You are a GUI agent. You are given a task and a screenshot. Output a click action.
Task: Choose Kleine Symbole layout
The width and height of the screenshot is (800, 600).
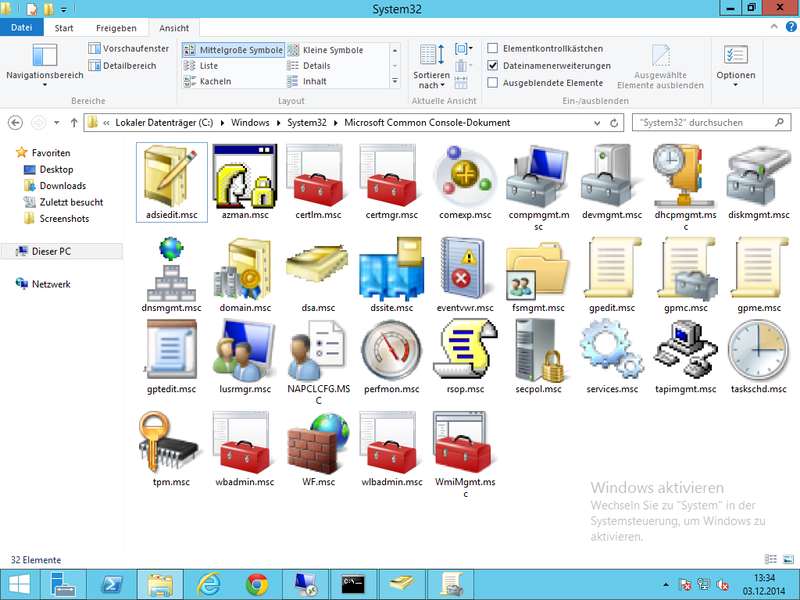(x=326, y=50)
